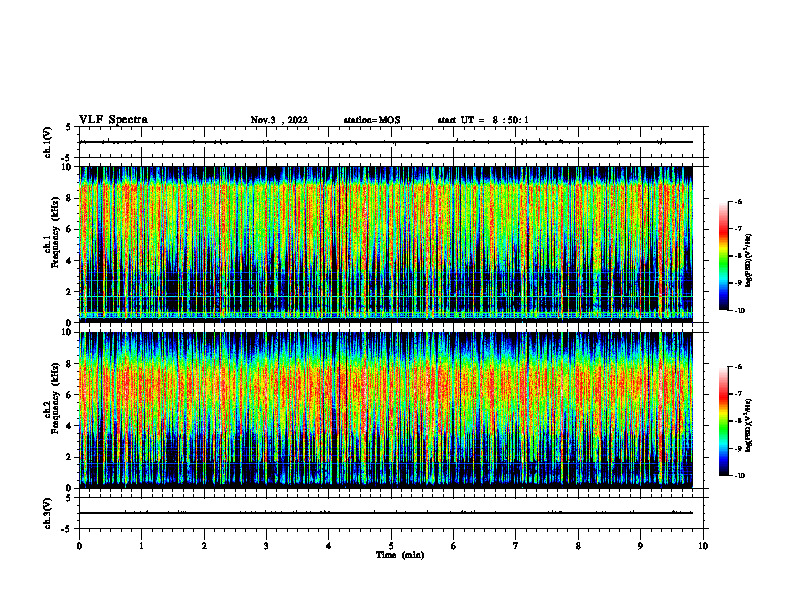
Task: Click the ch.1 color bar log(PSD) label
Action: click(x=748, y=261)
